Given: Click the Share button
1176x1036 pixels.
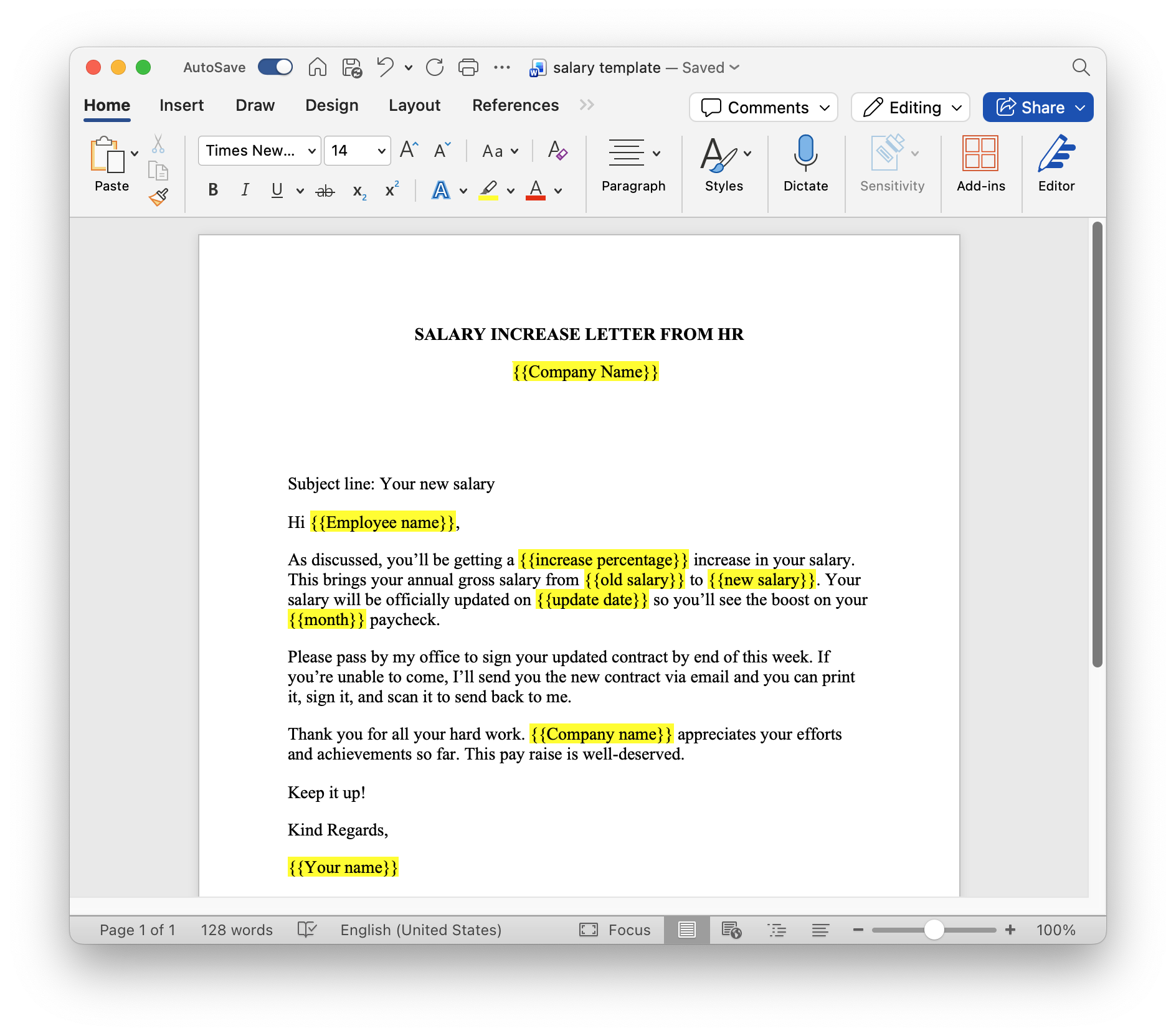Looking at the screenshot, I should 1036,106.
